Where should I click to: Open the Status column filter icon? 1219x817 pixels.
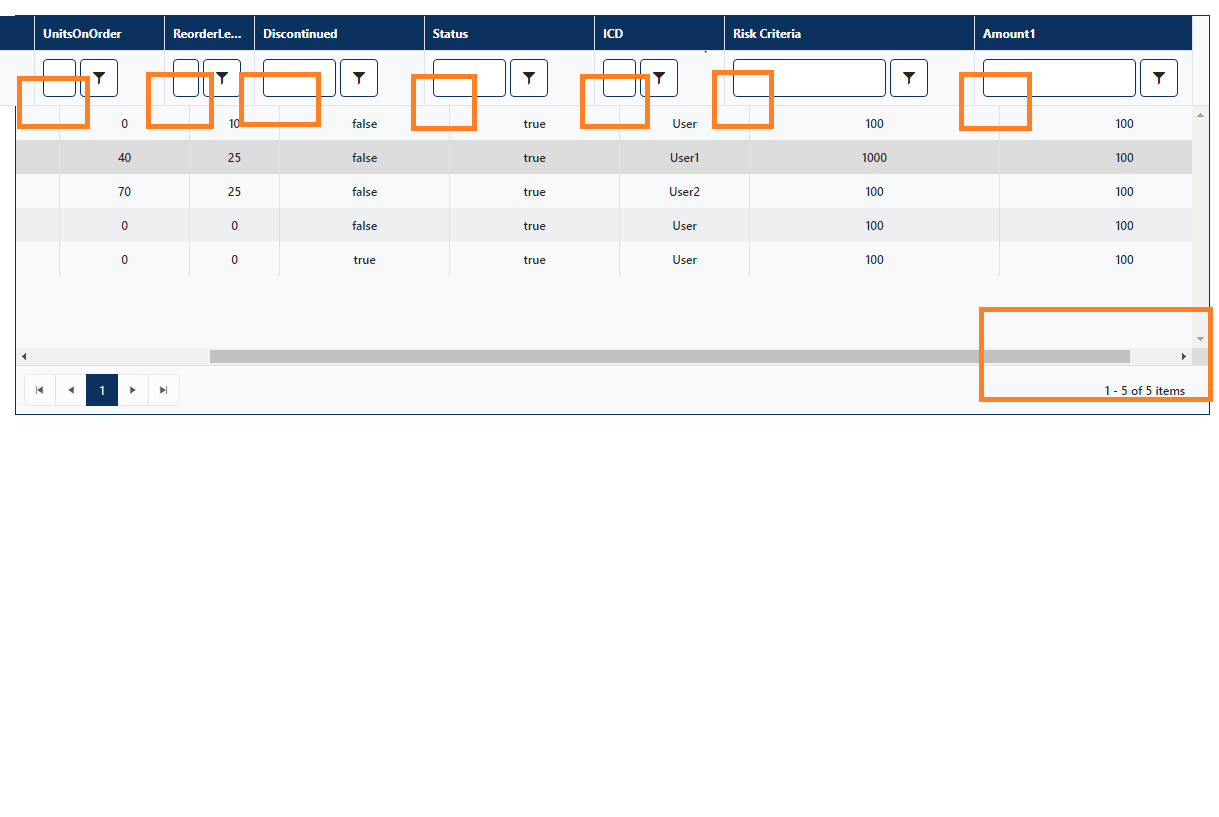click(x=529, y=78)
